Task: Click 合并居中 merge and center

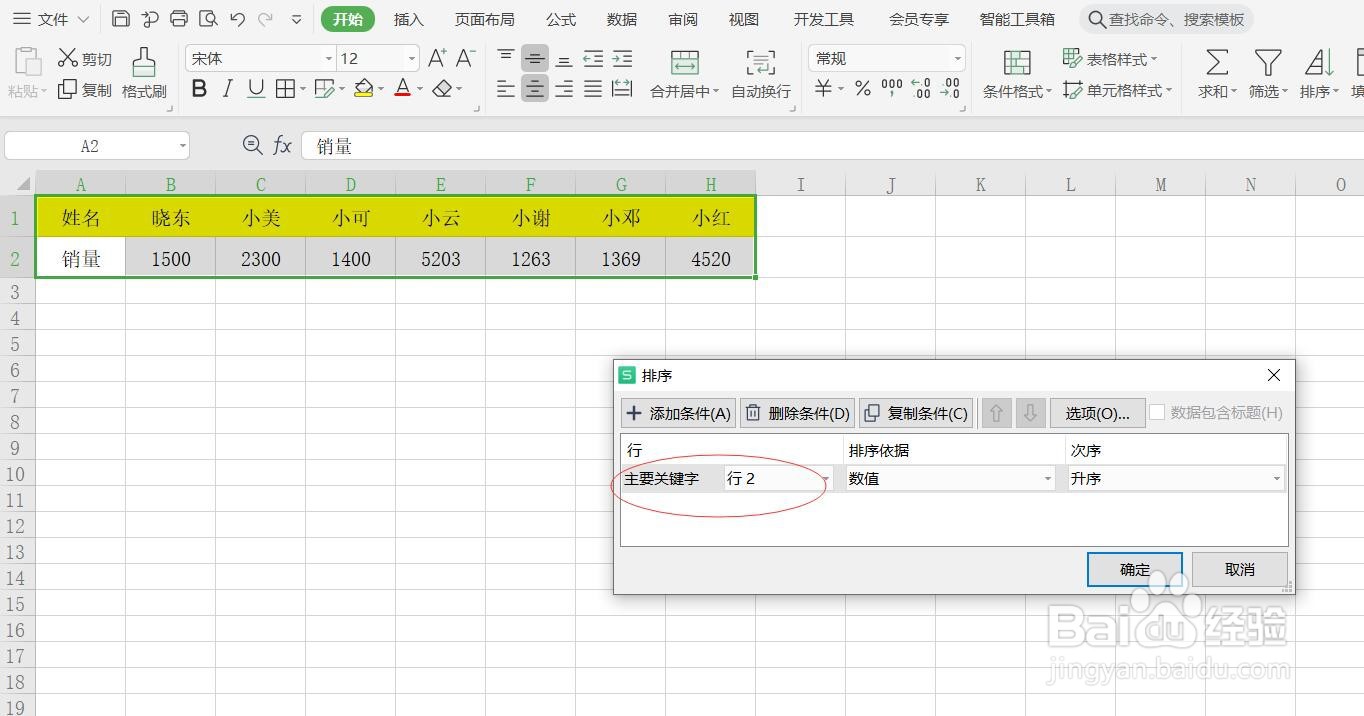Action: tap(684, 74)
